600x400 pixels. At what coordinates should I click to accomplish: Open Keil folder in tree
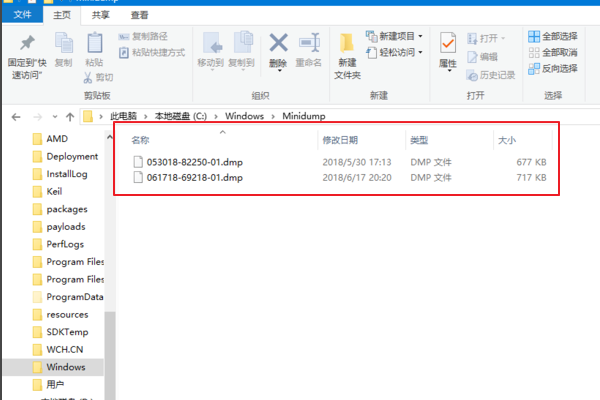[x=54, y=191]
